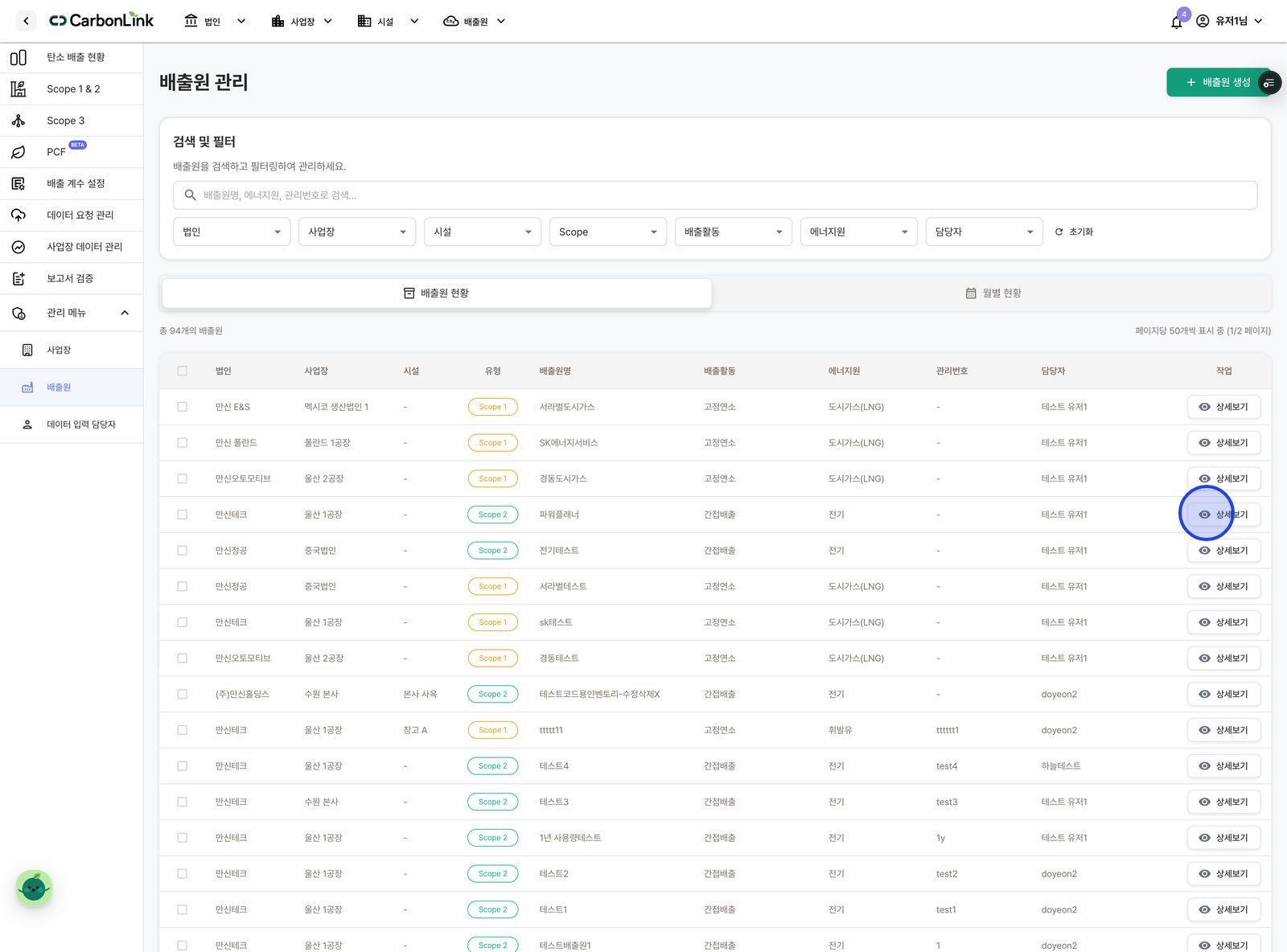Image resolution: width=1287 pixels, height=952 pixels.
Task: Open Scope 3 from the sidebar
Action: pos(65,121)
